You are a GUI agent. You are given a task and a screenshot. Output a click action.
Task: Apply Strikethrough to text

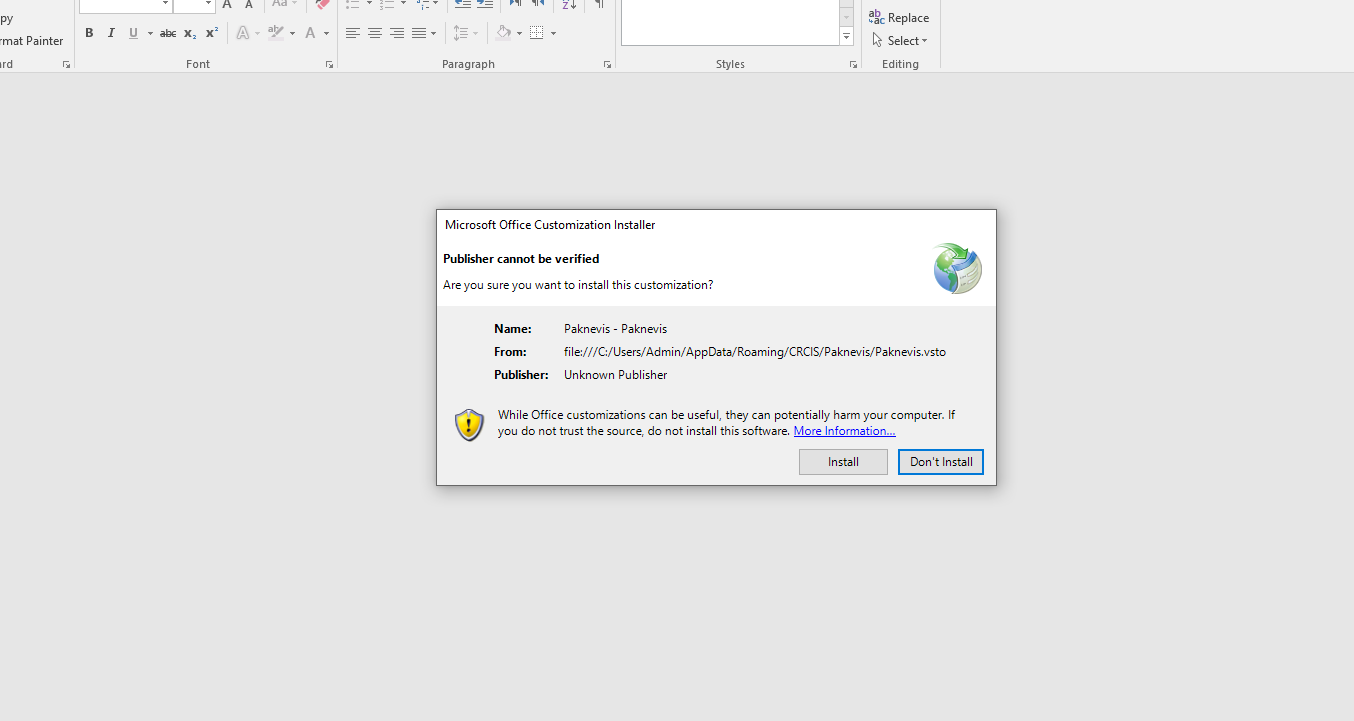168,33
